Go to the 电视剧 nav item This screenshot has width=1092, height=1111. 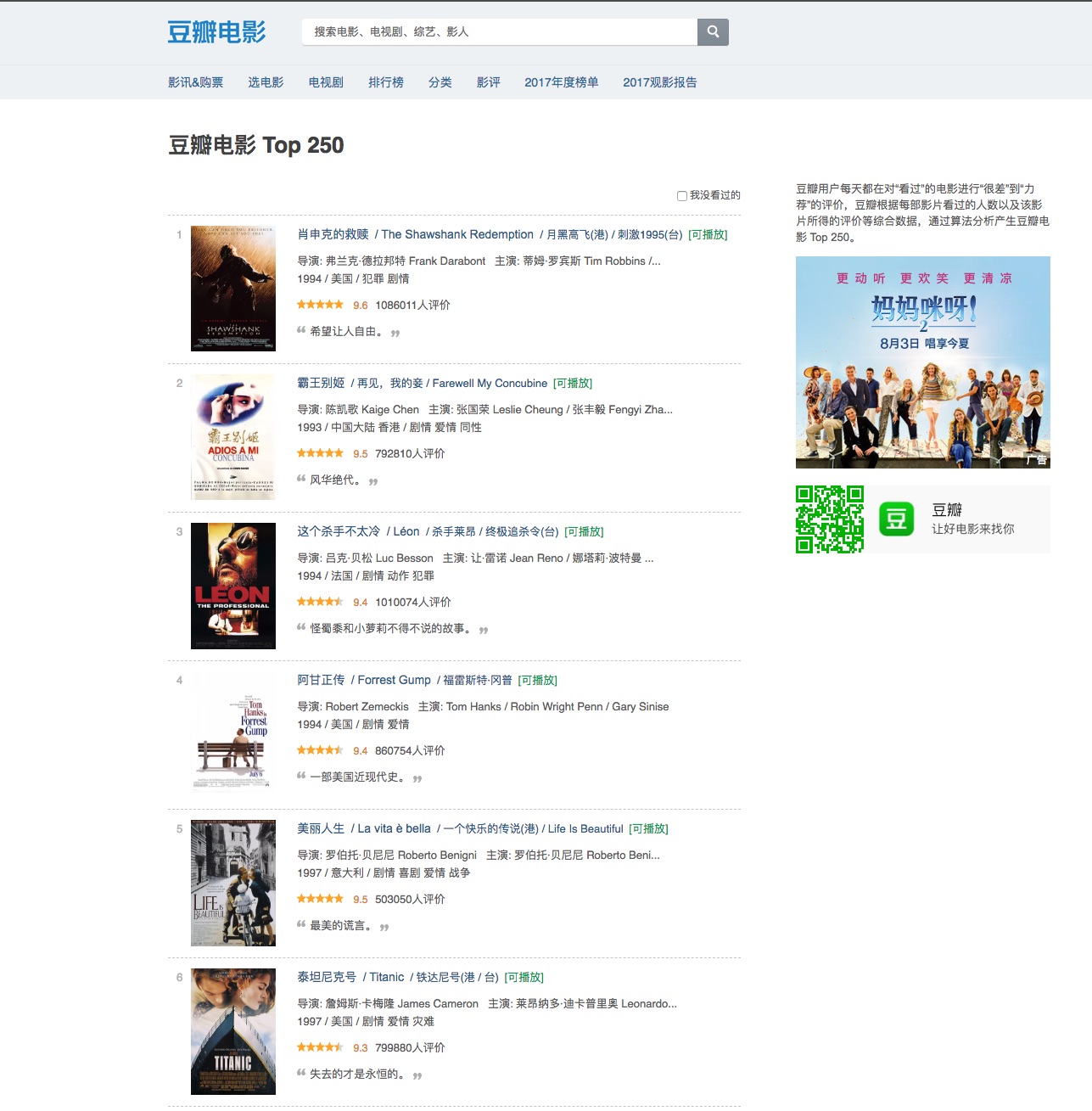326,82
